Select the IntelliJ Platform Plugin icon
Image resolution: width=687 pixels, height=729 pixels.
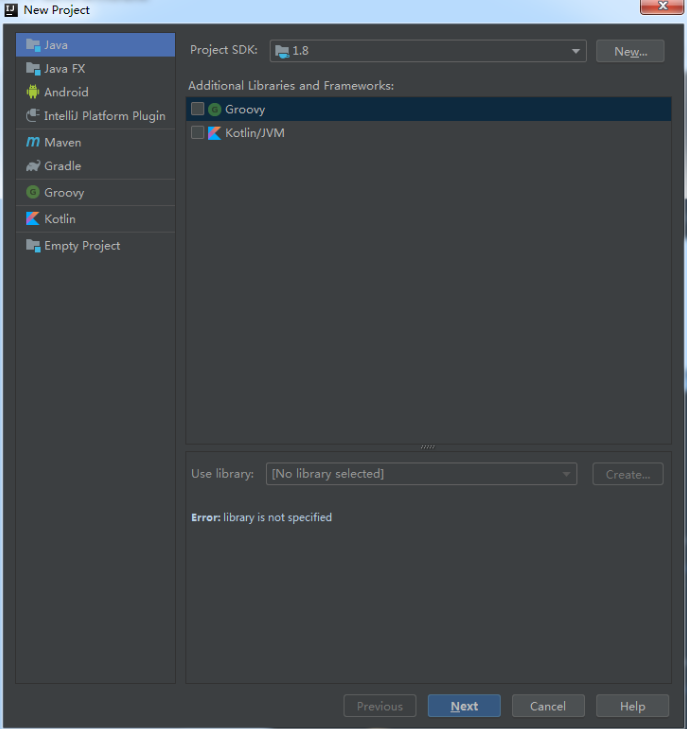tap(33, 115)
